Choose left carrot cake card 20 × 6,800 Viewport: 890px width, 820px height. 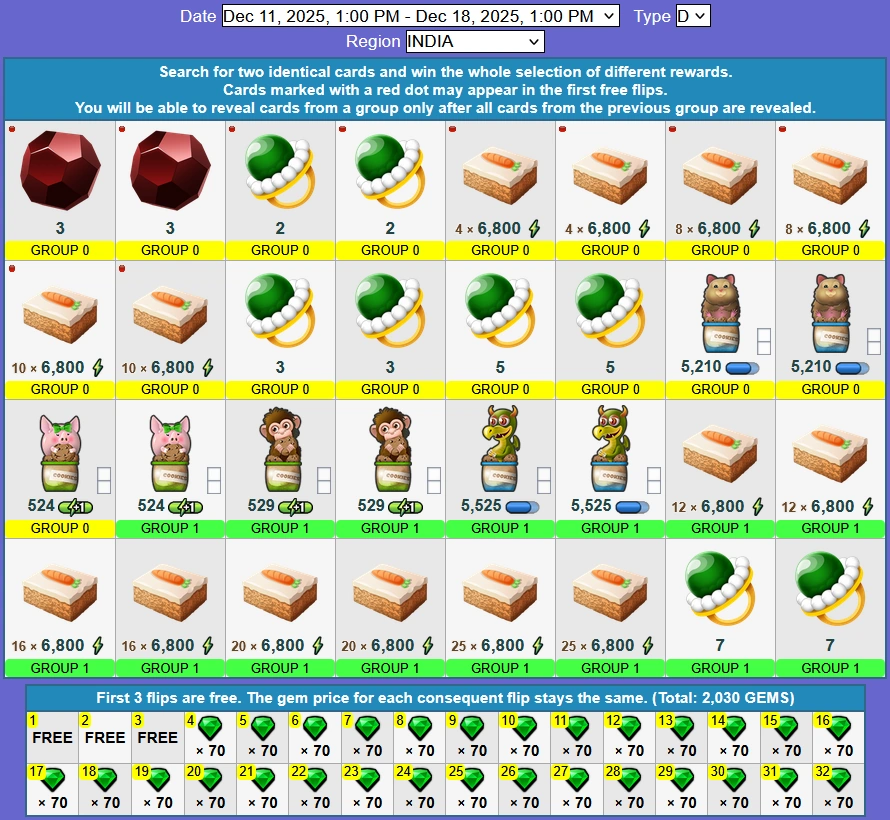(280, 608)
